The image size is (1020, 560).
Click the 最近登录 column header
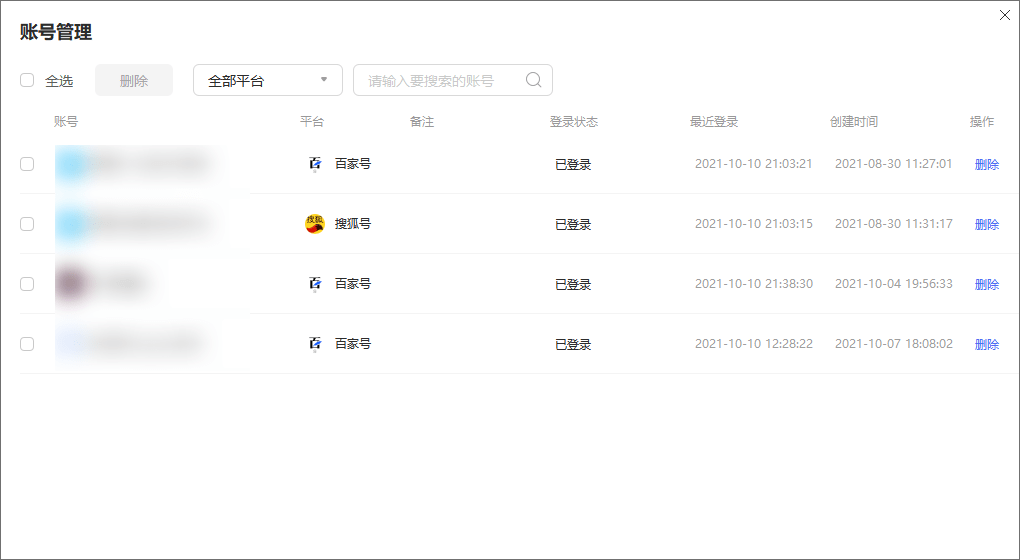pos(714,122)
